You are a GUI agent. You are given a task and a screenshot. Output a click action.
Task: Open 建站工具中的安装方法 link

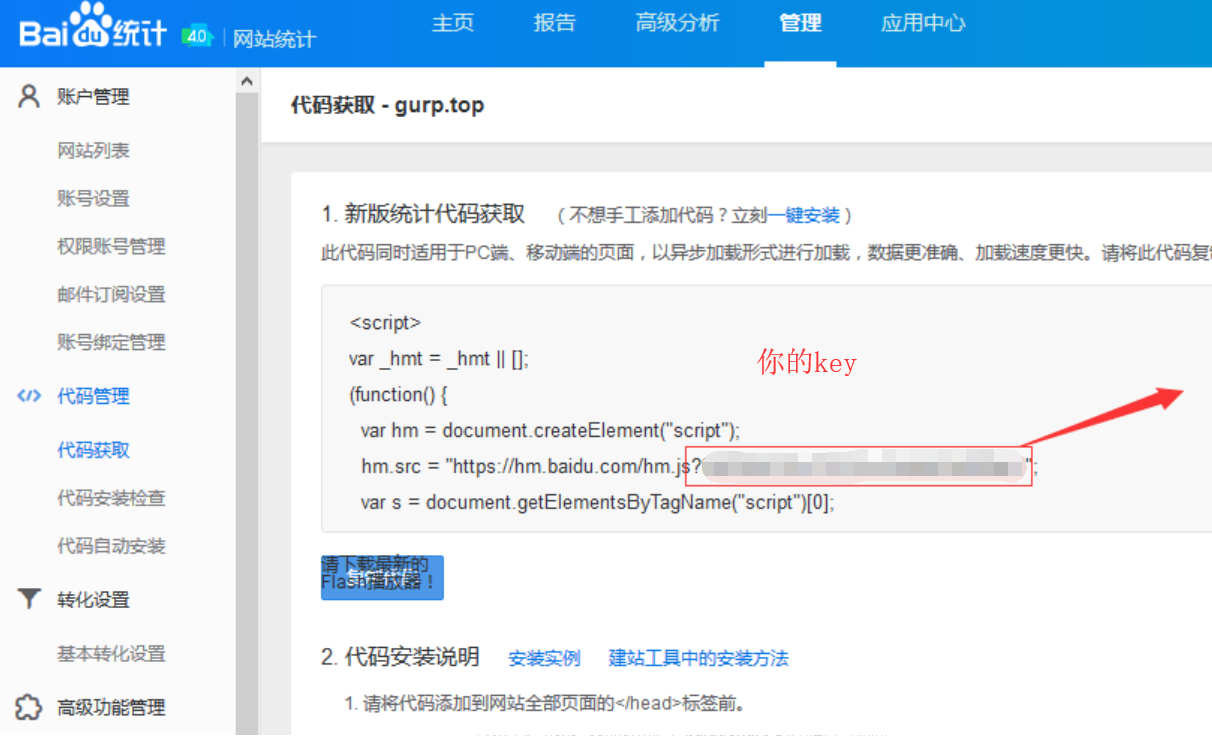pos(699,659)
